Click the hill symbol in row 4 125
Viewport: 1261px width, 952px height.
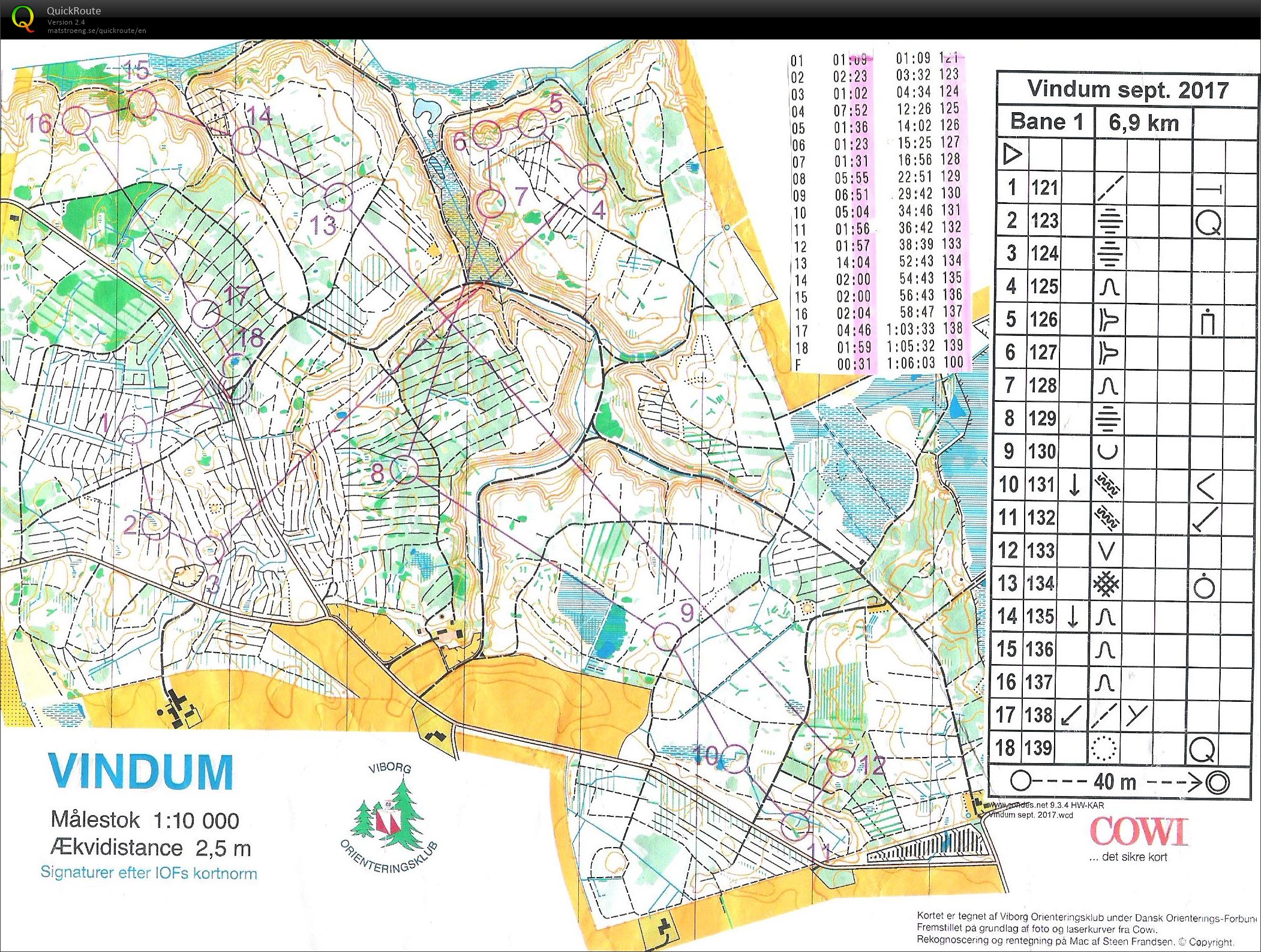(1109, 287)
